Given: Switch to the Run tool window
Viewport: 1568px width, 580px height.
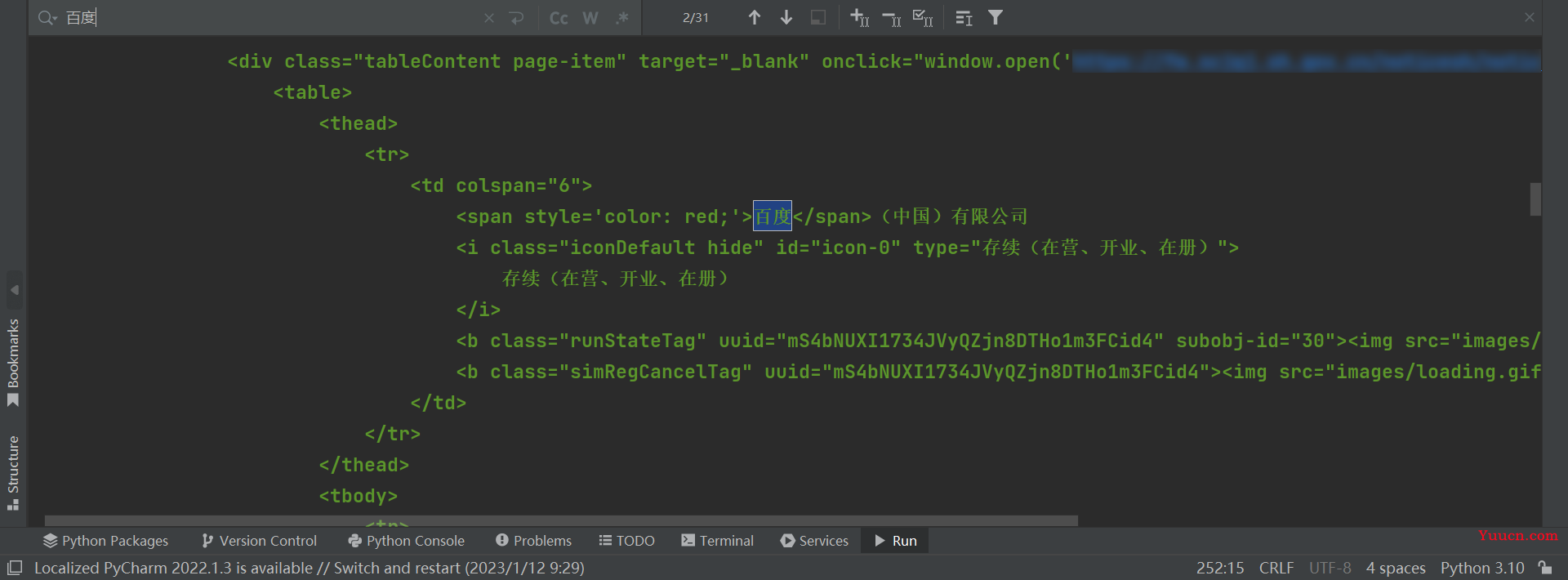Looking at the screenshot, I should (896, 541).
